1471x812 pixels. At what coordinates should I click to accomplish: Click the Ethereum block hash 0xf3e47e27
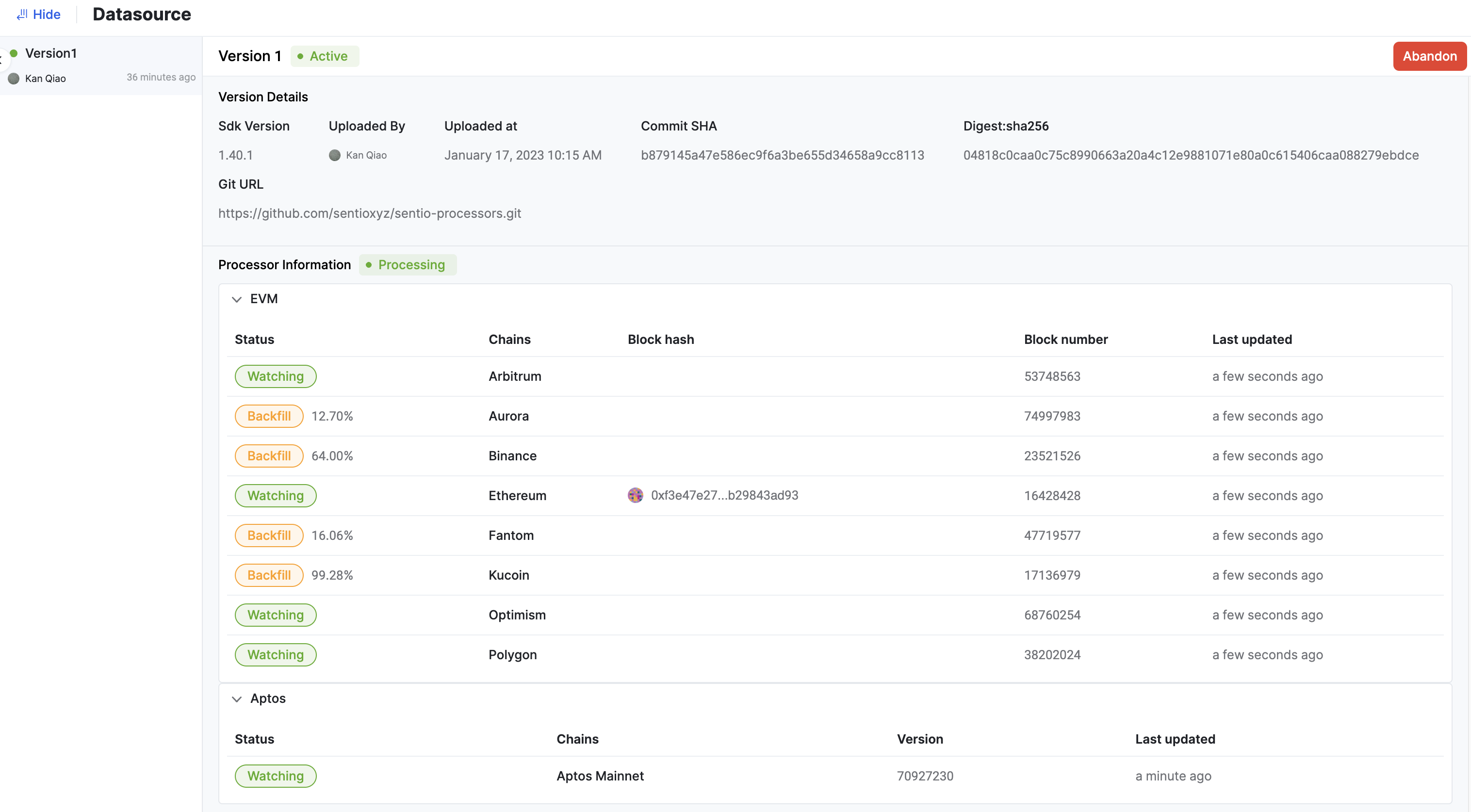click(724, 495)
